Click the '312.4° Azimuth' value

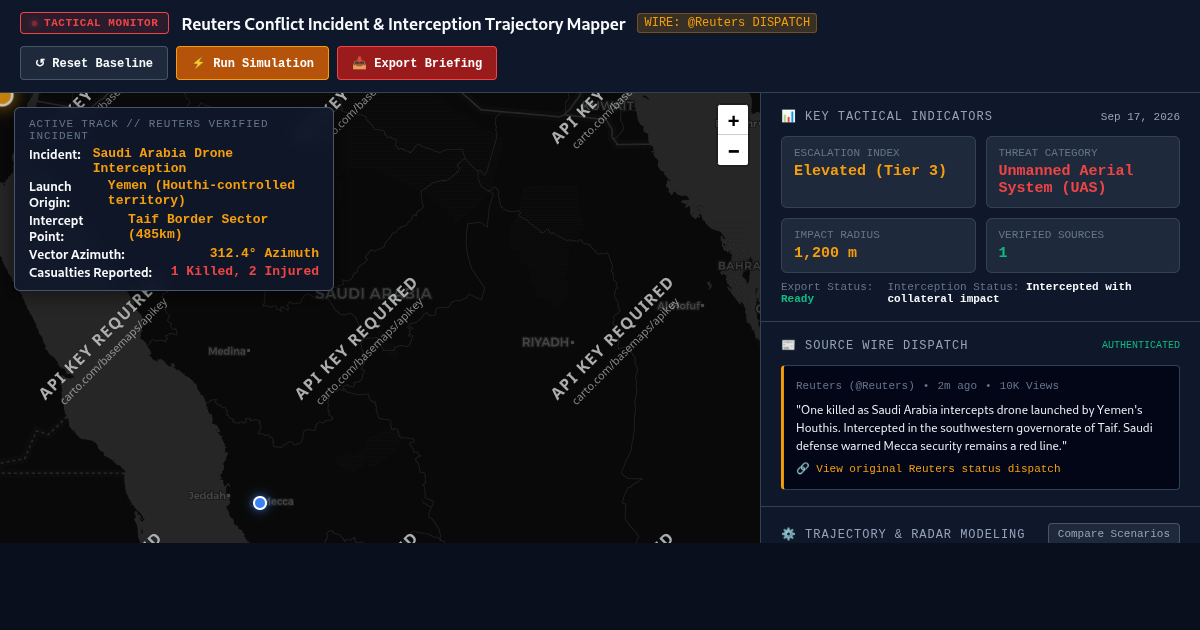click(x=264, y=253)
